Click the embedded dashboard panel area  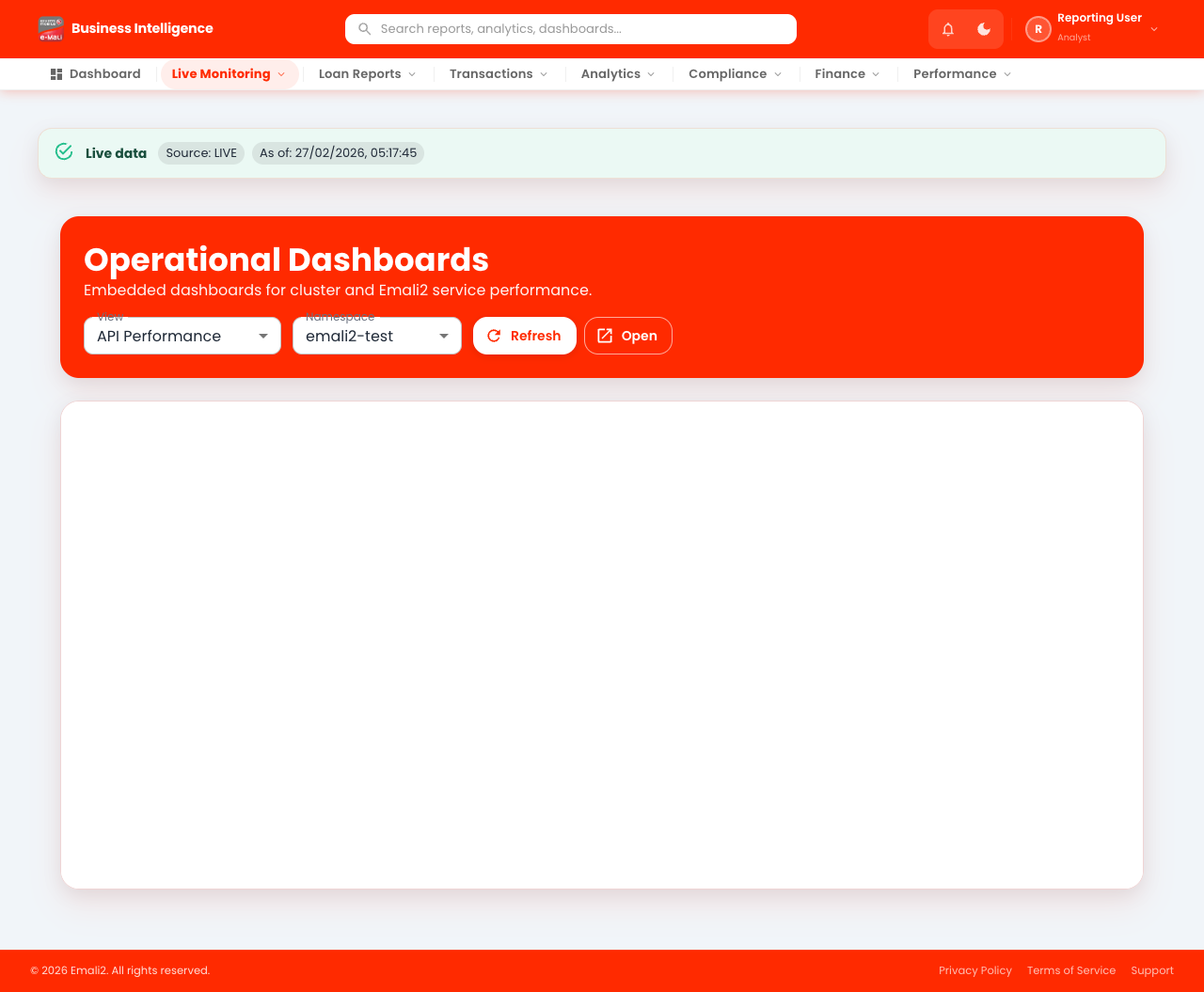click(602, 645)
